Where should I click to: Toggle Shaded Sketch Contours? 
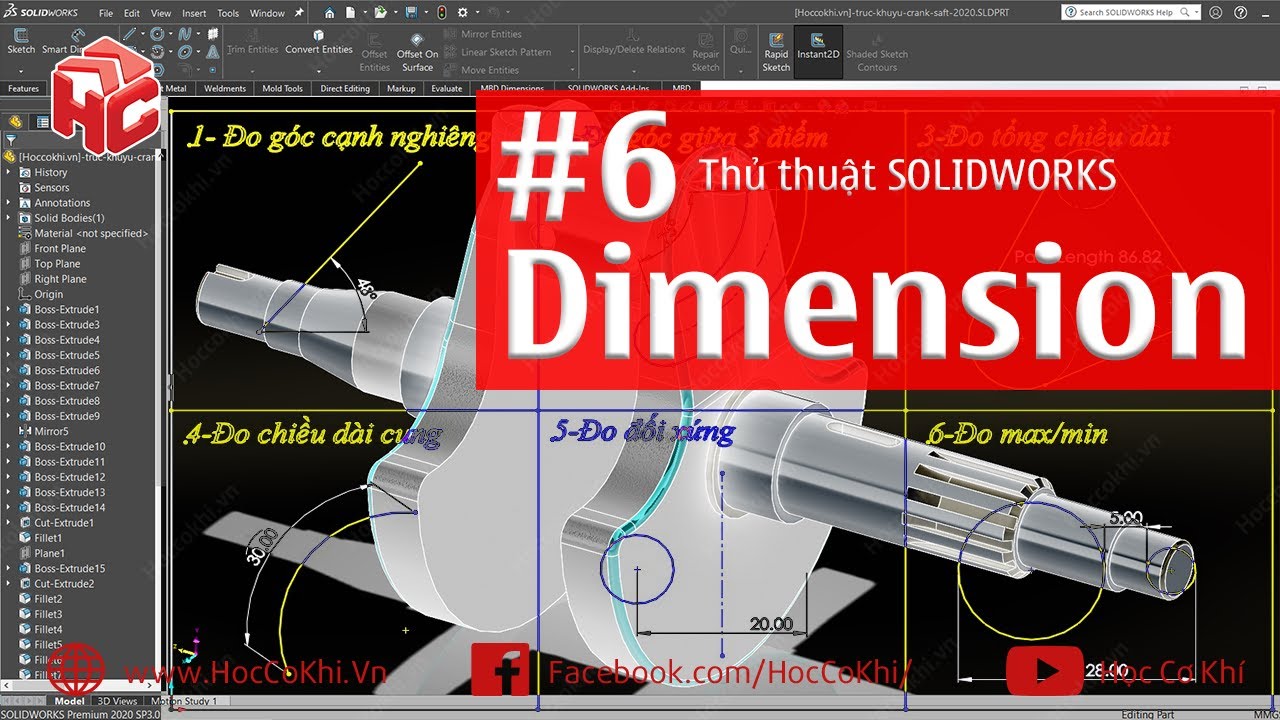coord(877,52)
